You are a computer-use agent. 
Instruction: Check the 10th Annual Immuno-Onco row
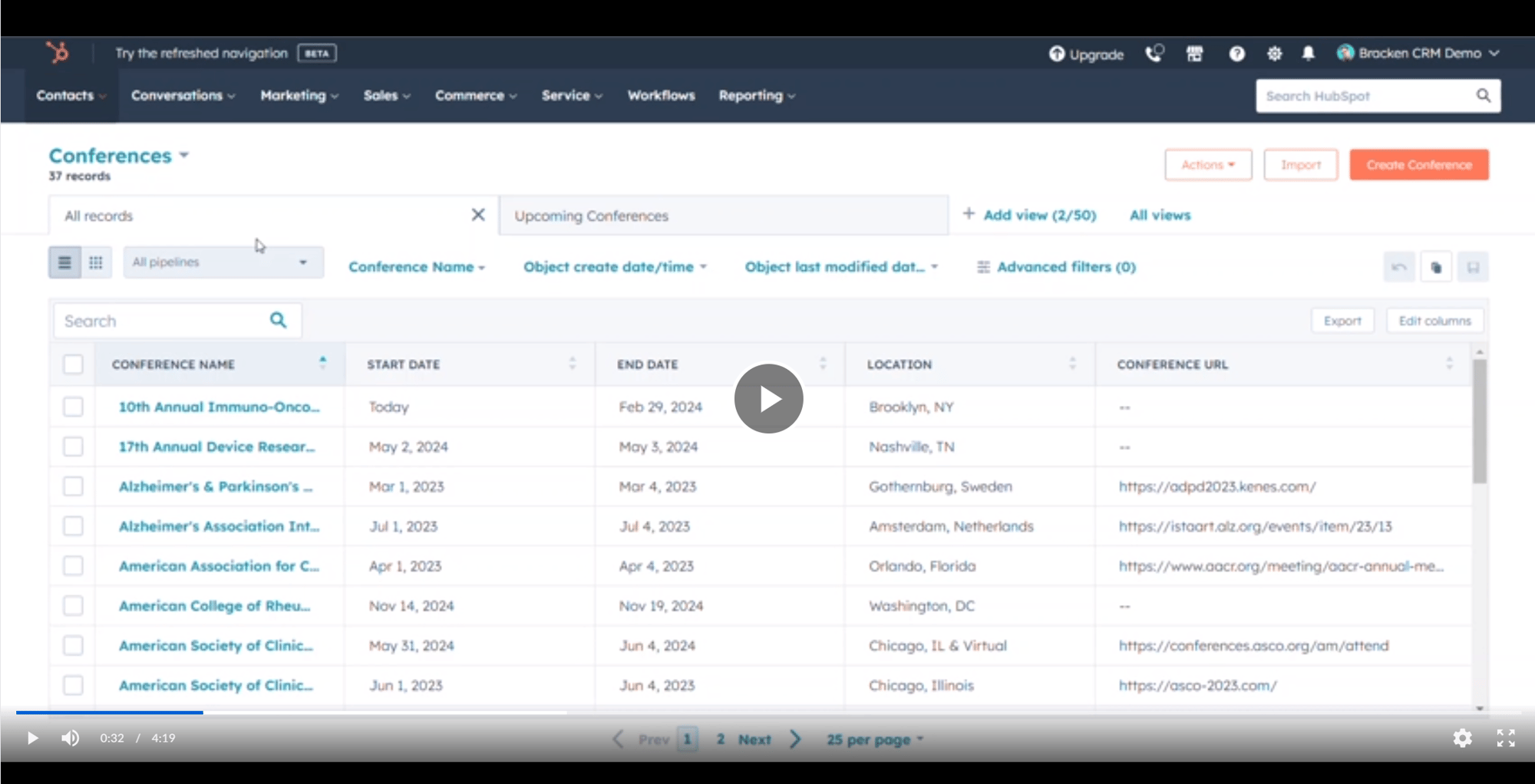[x=73, y=407]
